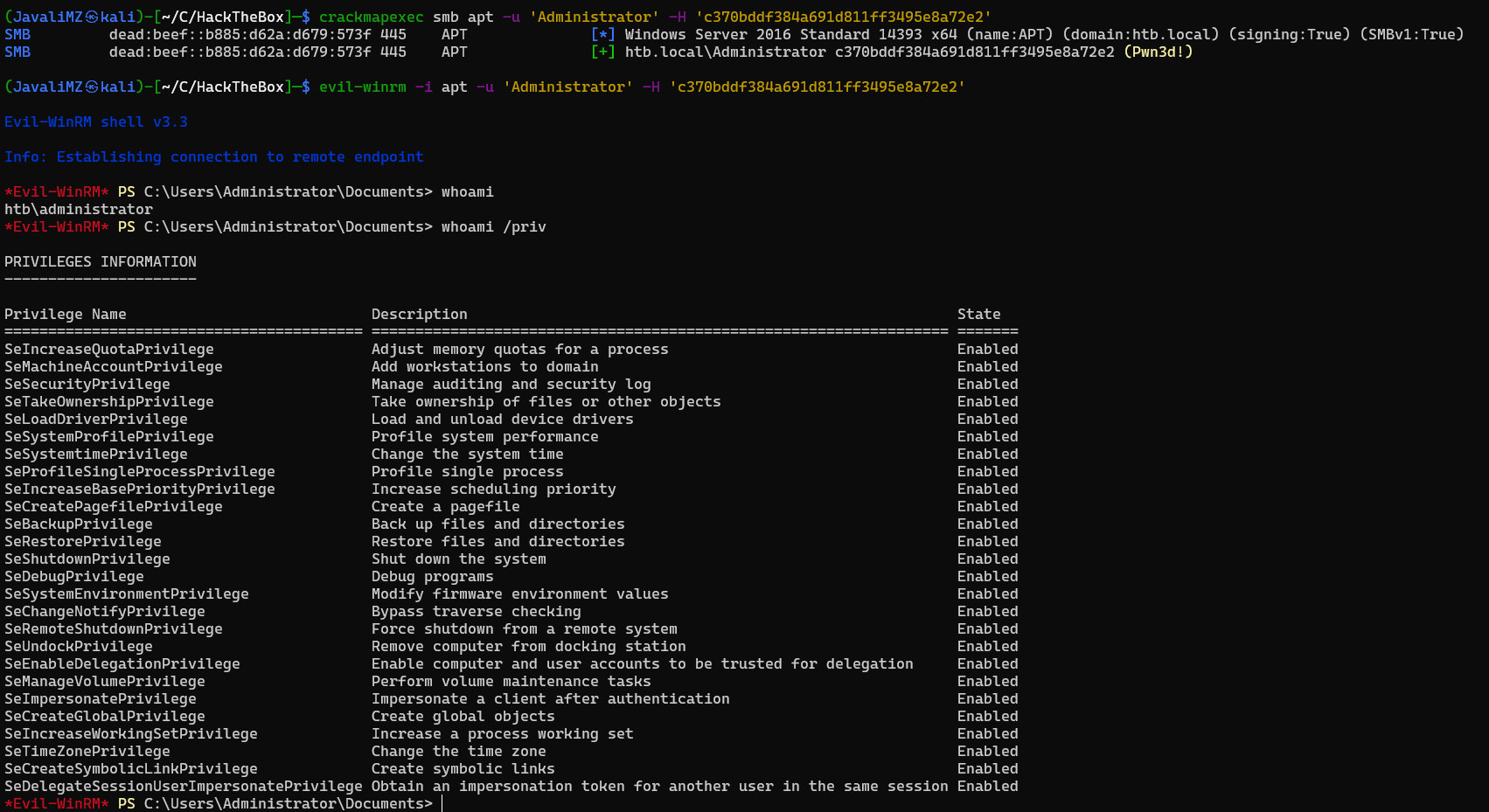Select the SeUndockPrivilege entry
Screen dimensions: 1489x812
point(79,646)
